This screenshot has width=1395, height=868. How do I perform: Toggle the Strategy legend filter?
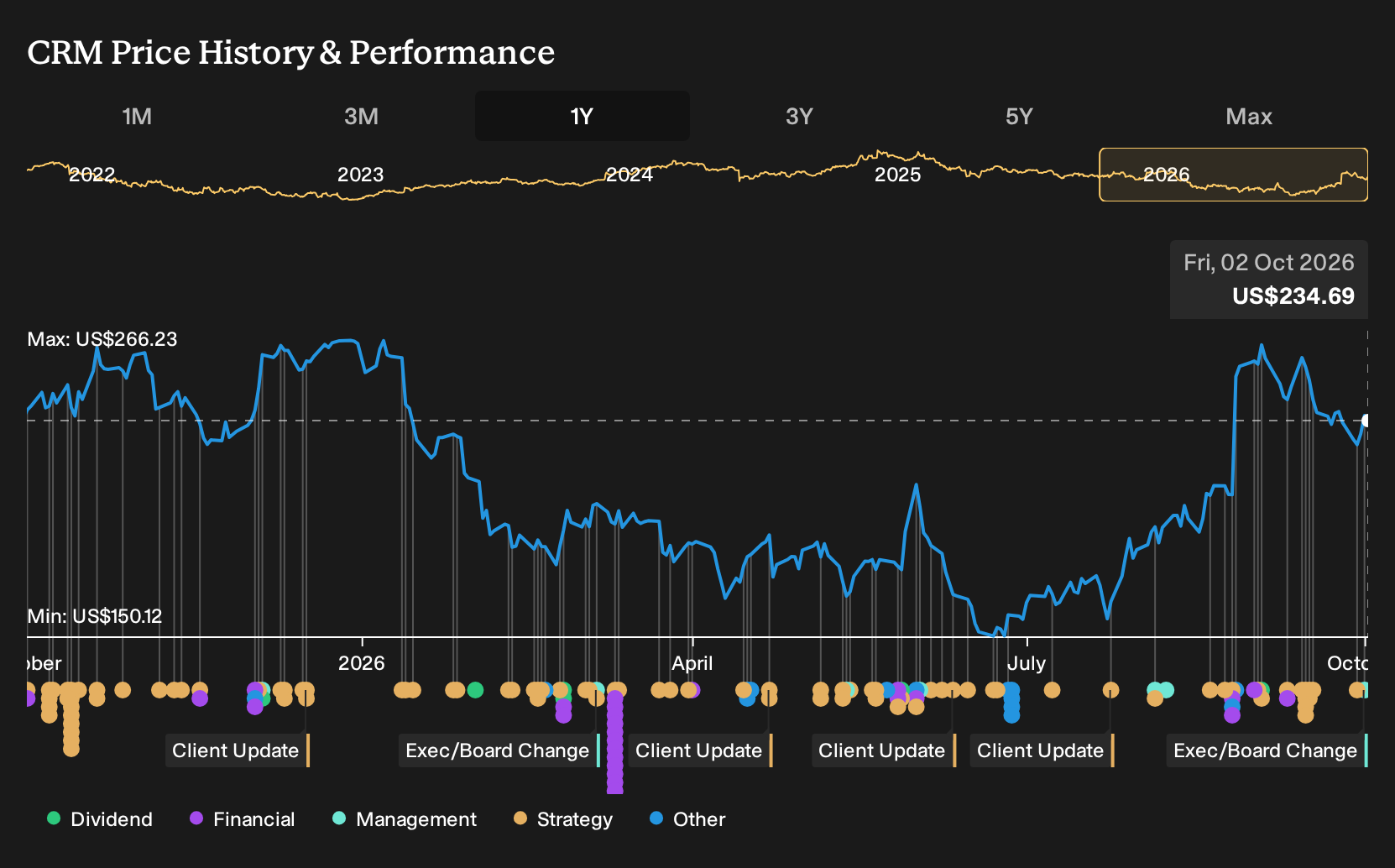pyautogui.click(x=563, y=819)
